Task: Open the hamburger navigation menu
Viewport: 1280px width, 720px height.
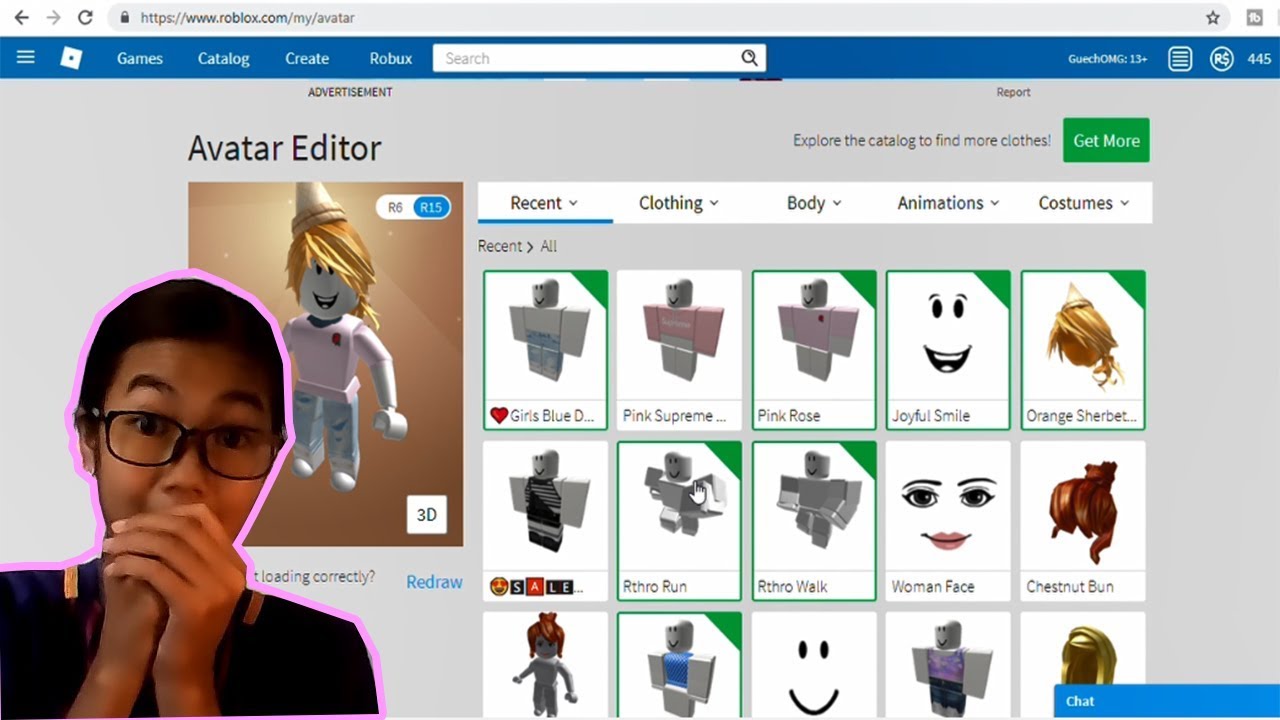Action: pyautogui.click(x=26, y=57)
